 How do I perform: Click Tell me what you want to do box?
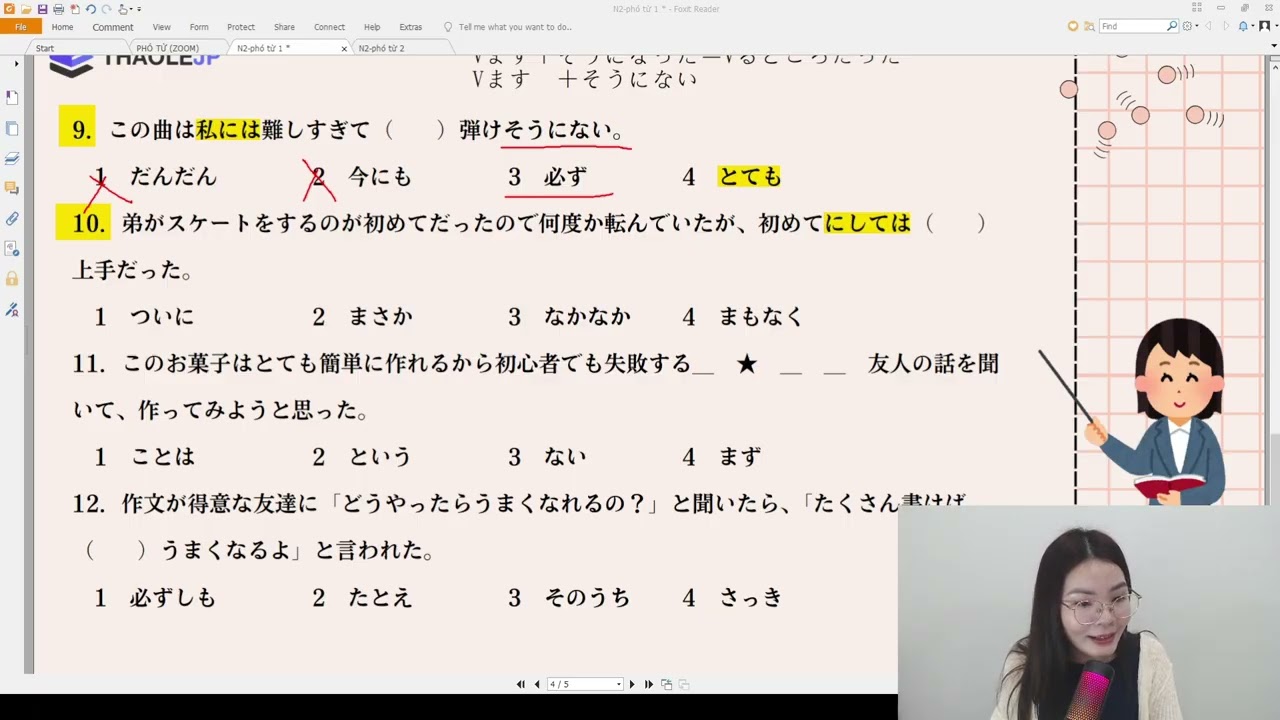[515, 27]
